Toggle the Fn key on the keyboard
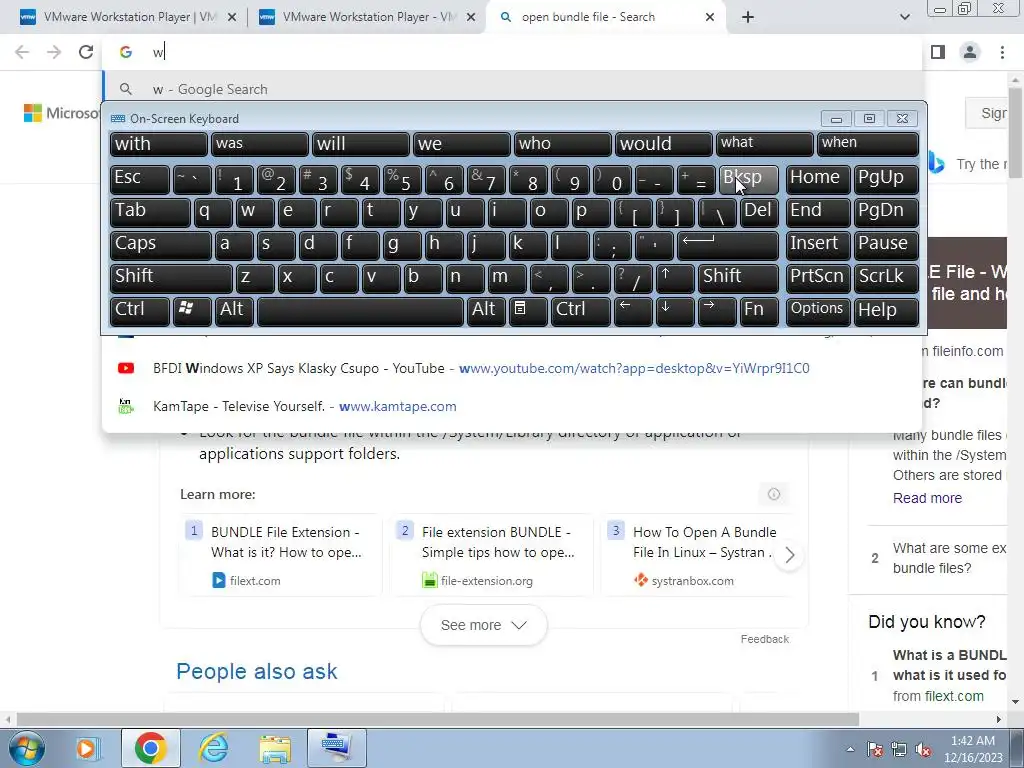The width and height of the screenshot is (1024, 768). coord(759,311)
